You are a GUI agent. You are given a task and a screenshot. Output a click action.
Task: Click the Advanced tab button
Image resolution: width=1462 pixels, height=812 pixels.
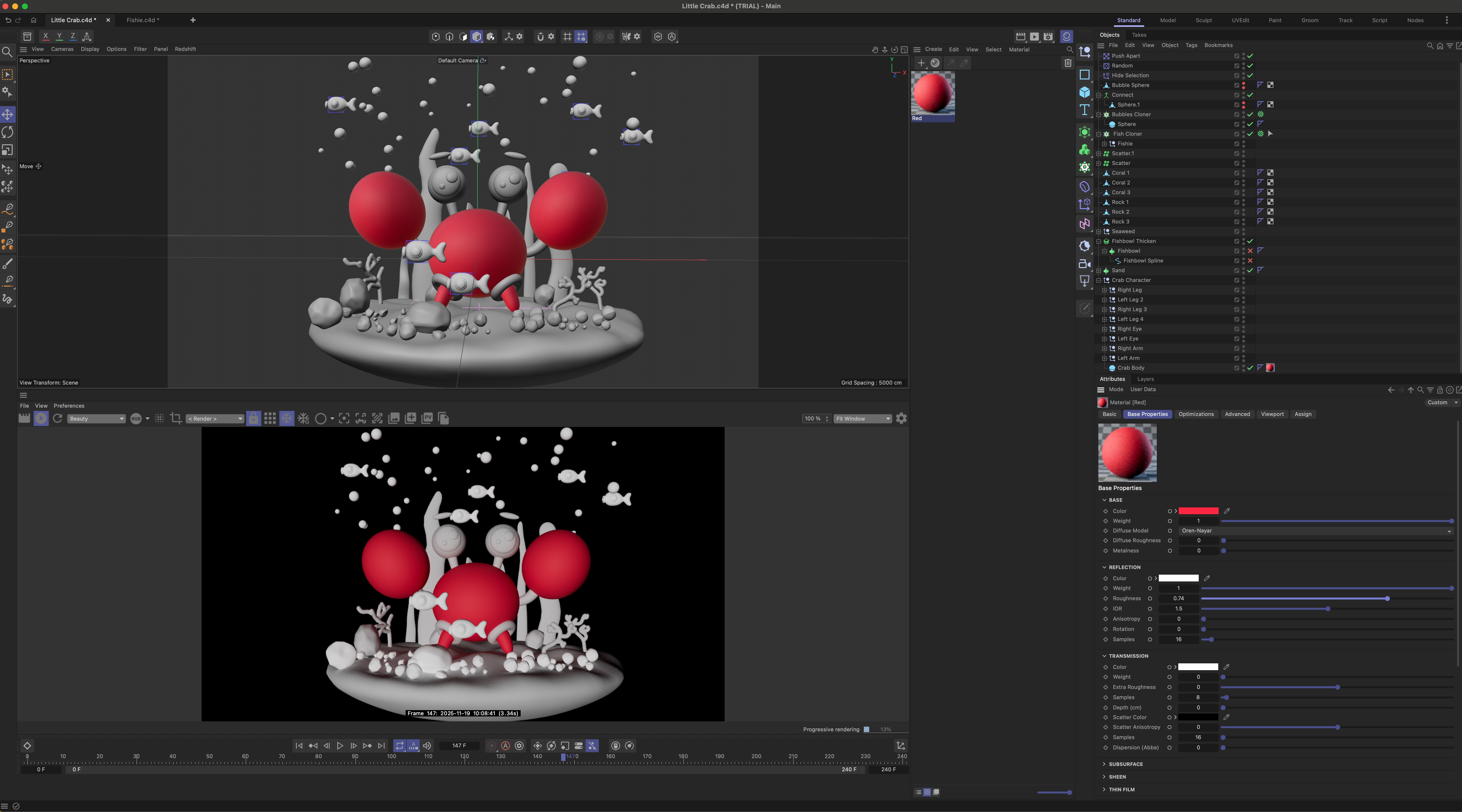click(1237, 414)
